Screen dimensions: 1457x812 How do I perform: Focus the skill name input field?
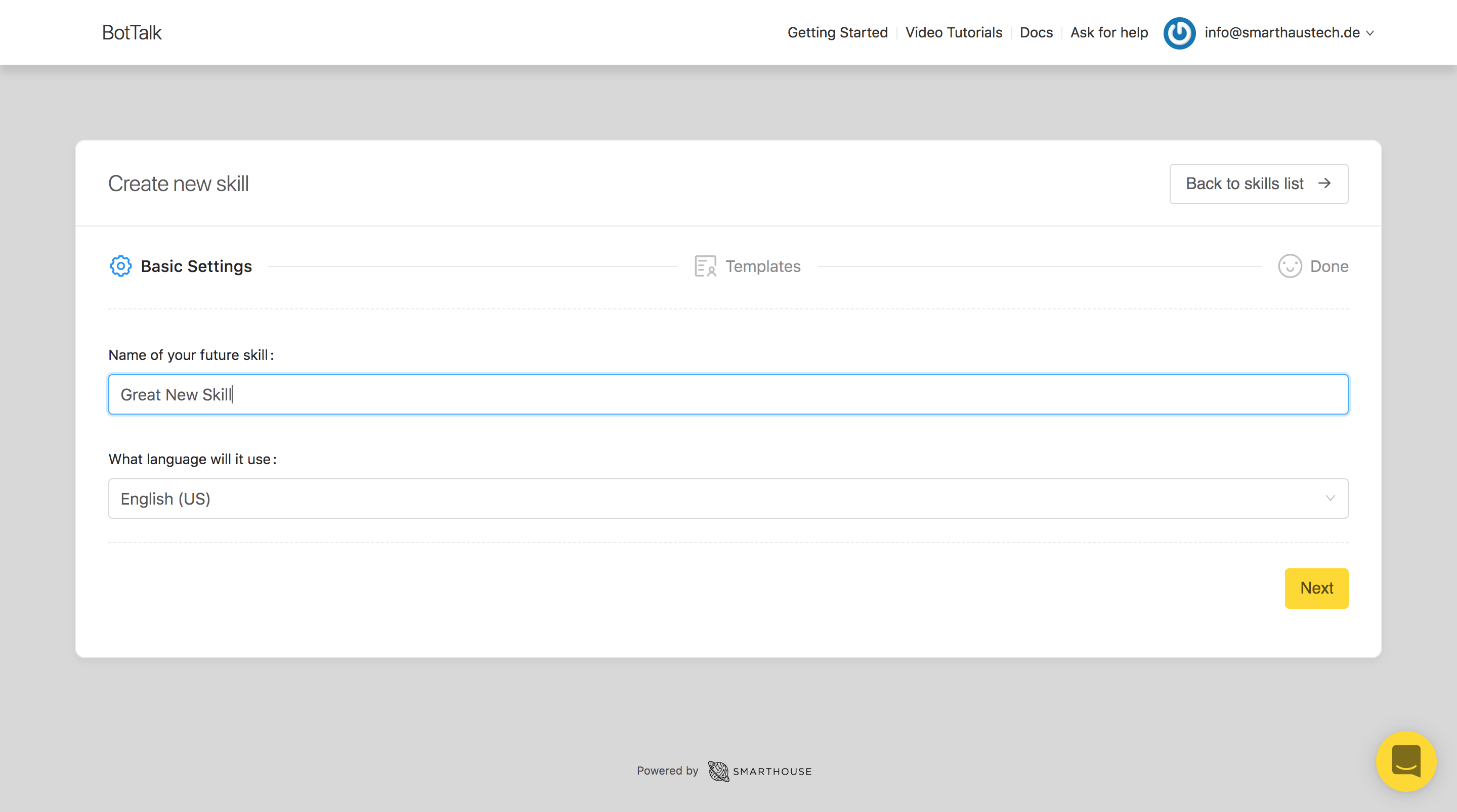(x=727, y=394)
